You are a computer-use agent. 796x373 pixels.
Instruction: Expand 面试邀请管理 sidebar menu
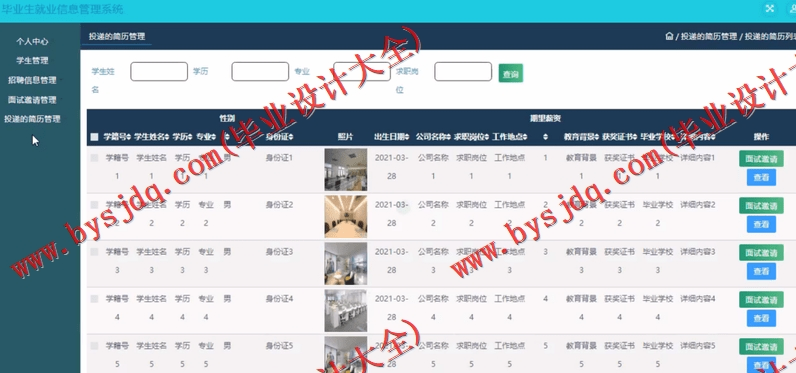pos(32,99)
